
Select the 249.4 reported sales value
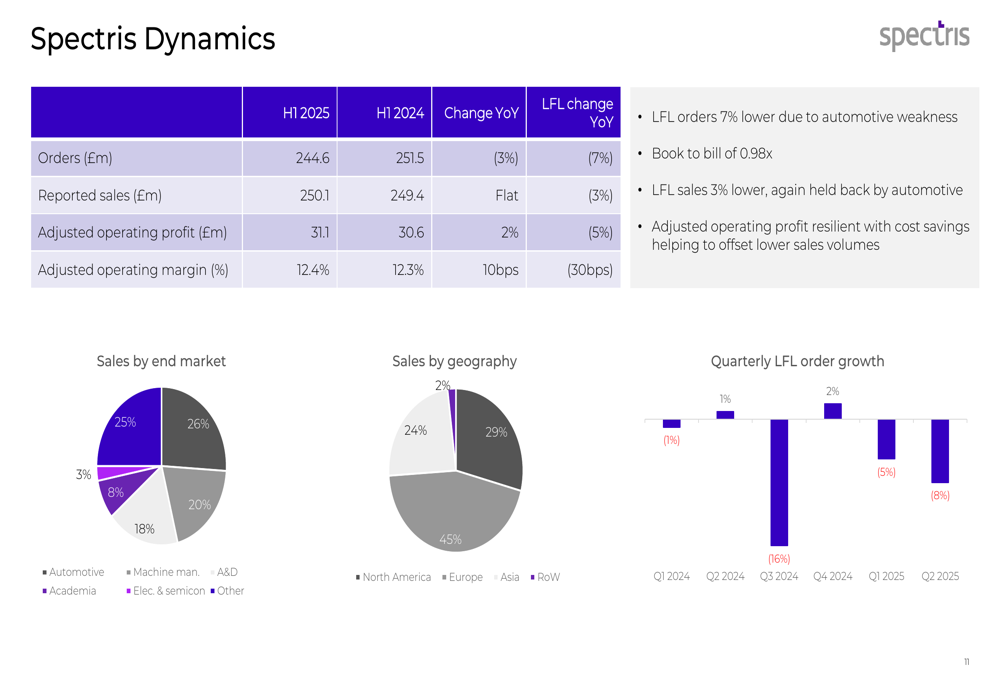[408, 196]
